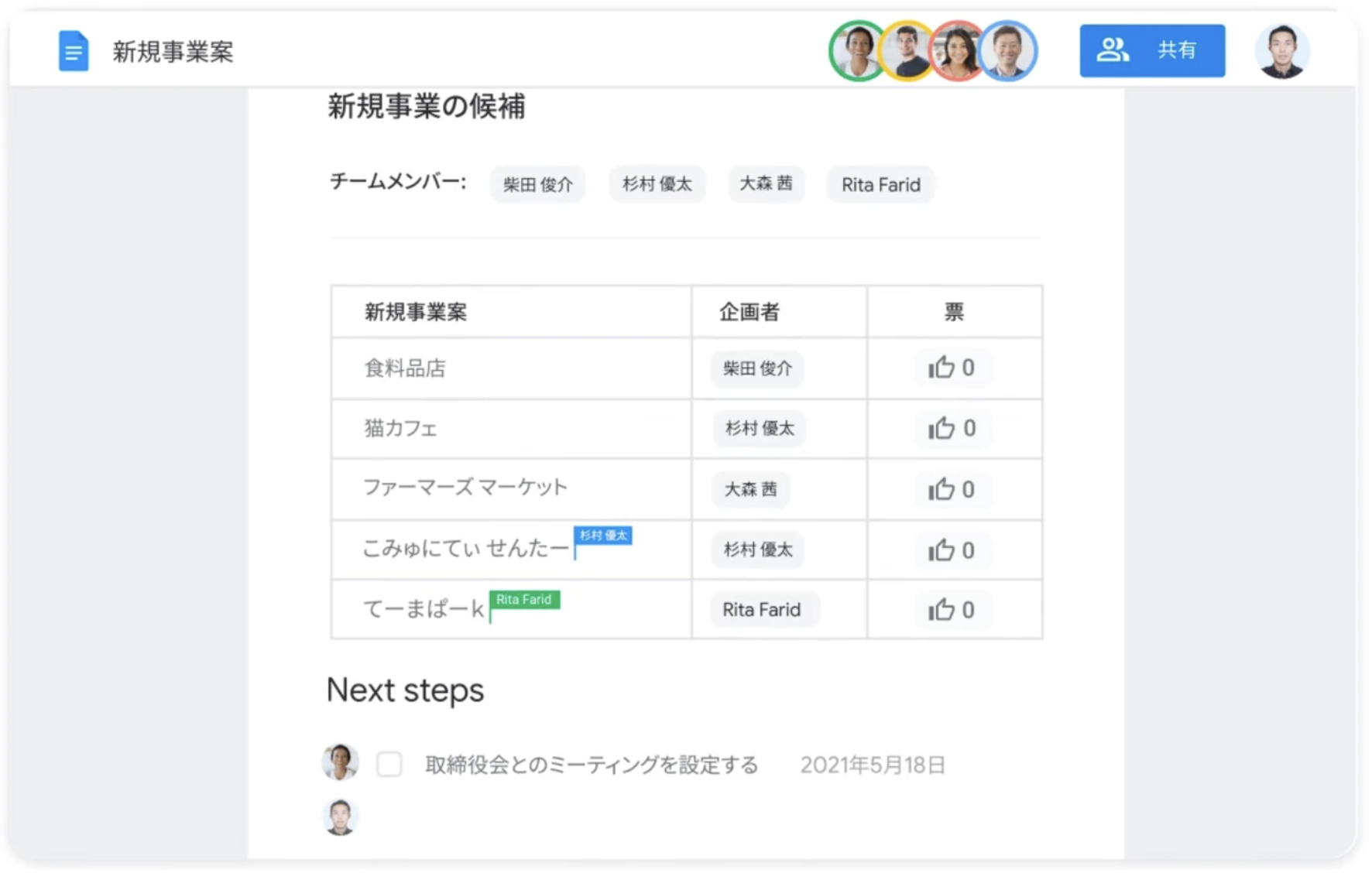This screenshot has width=1372, height=873.
Task: Vote thumbs up for 食料品店
Action: pos(952,368)
